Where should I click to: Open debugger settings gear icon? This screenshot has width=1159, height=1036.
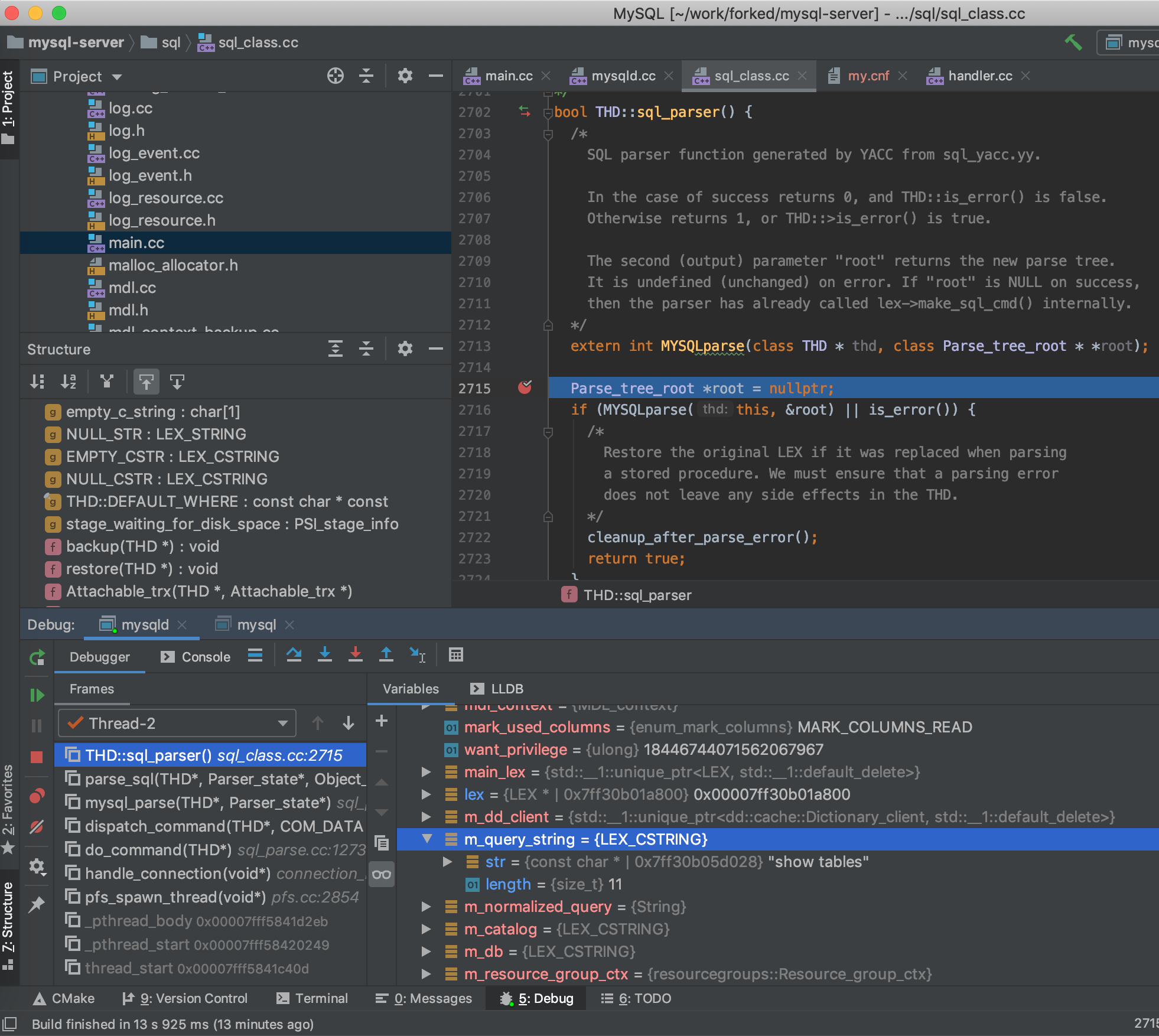[37, 866]
